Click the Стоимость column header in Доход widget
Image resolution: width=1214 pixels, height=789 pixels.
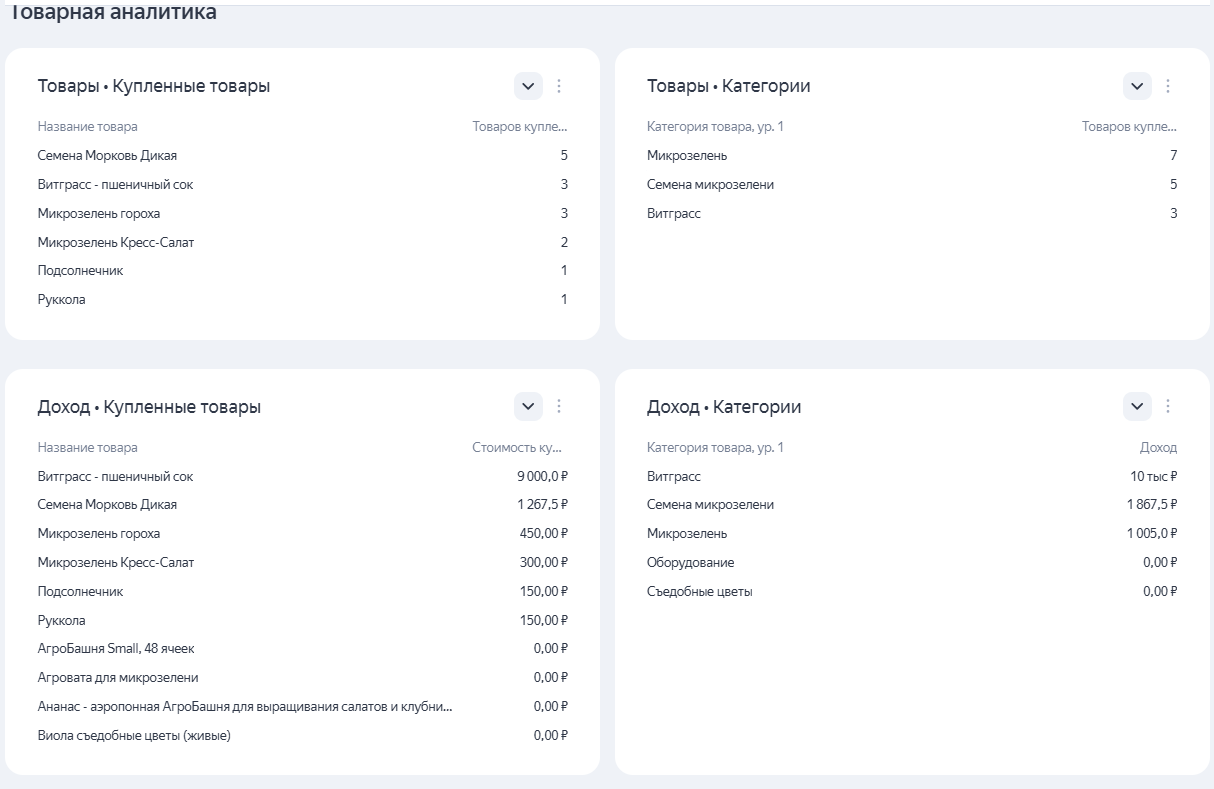click(x=519, y=447)
